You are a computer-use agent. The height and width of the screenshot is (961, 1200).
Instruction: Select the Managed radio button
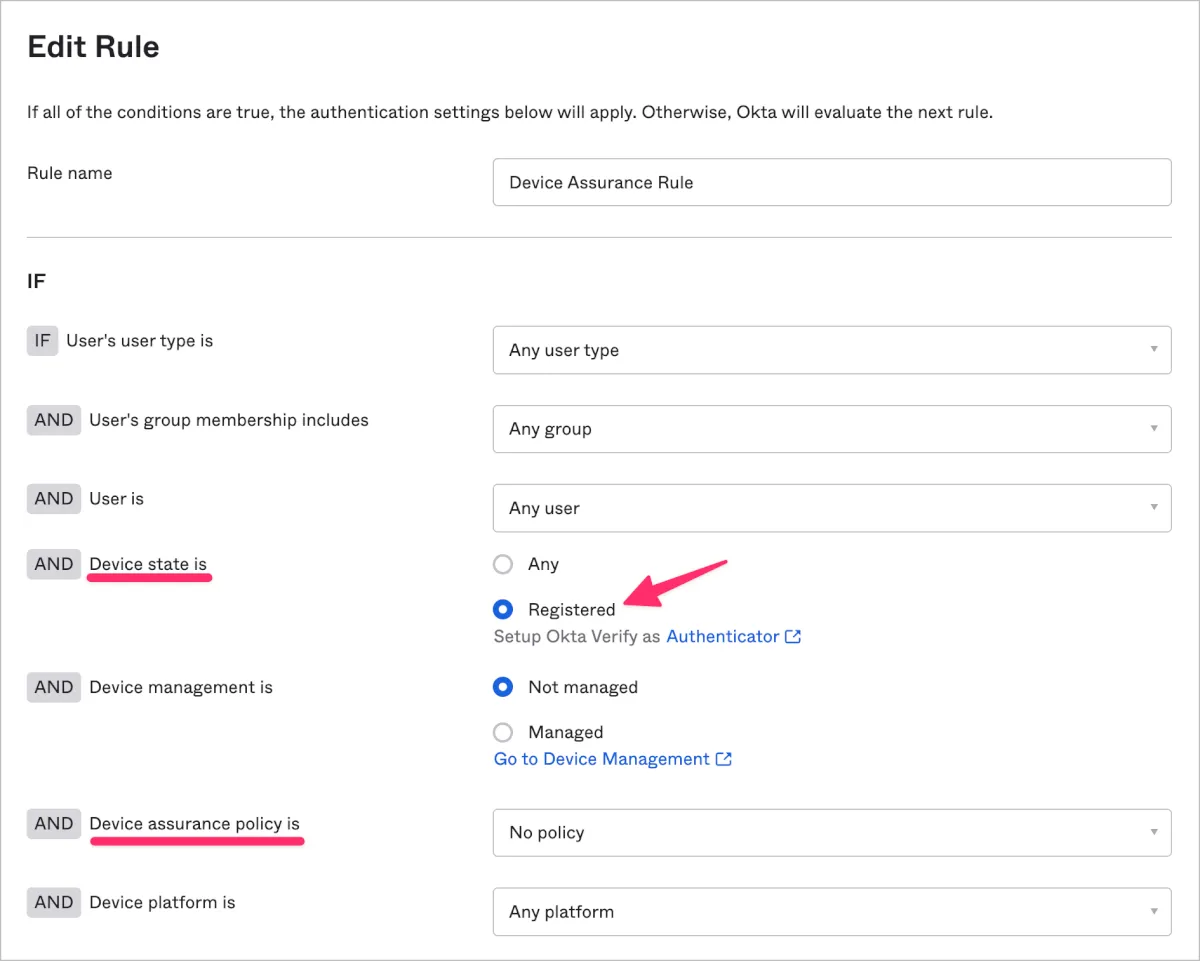click(x=503, y=732)
